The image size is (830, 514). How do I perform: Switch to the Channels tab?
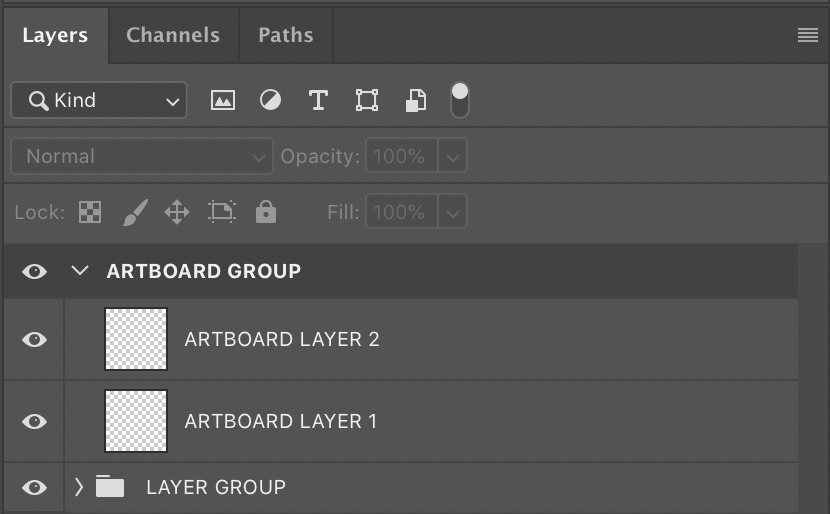[x=173, y=35]
